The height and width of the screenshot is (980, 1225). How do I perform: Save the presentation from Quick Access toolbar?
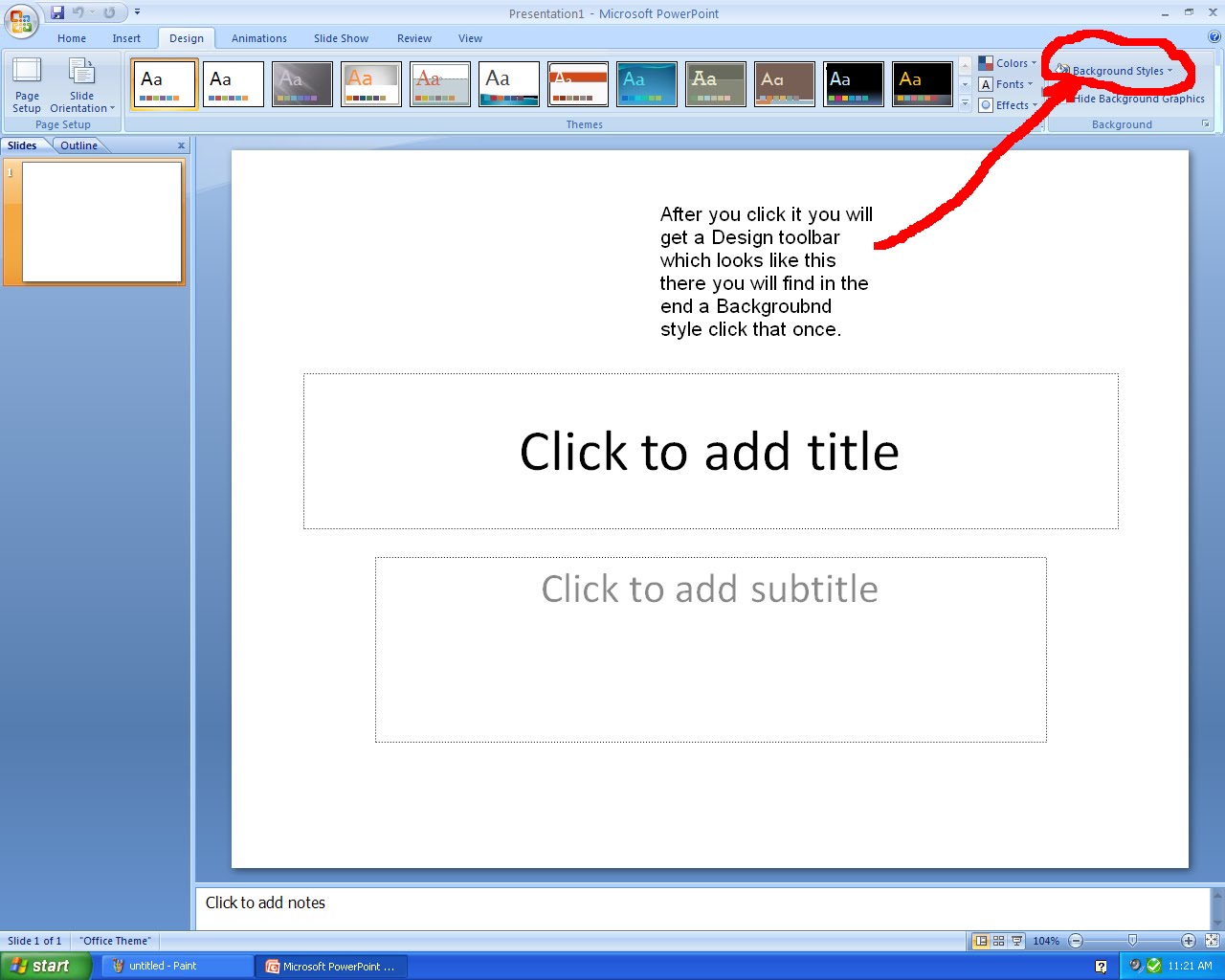click(57, 12)
